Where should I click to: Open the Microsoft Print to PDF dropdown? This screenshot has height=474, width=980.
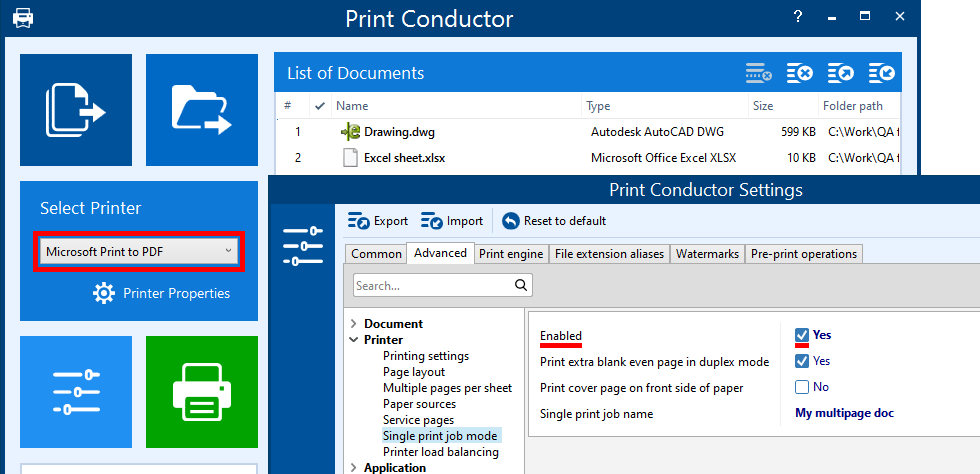click(x=139, y=252)
